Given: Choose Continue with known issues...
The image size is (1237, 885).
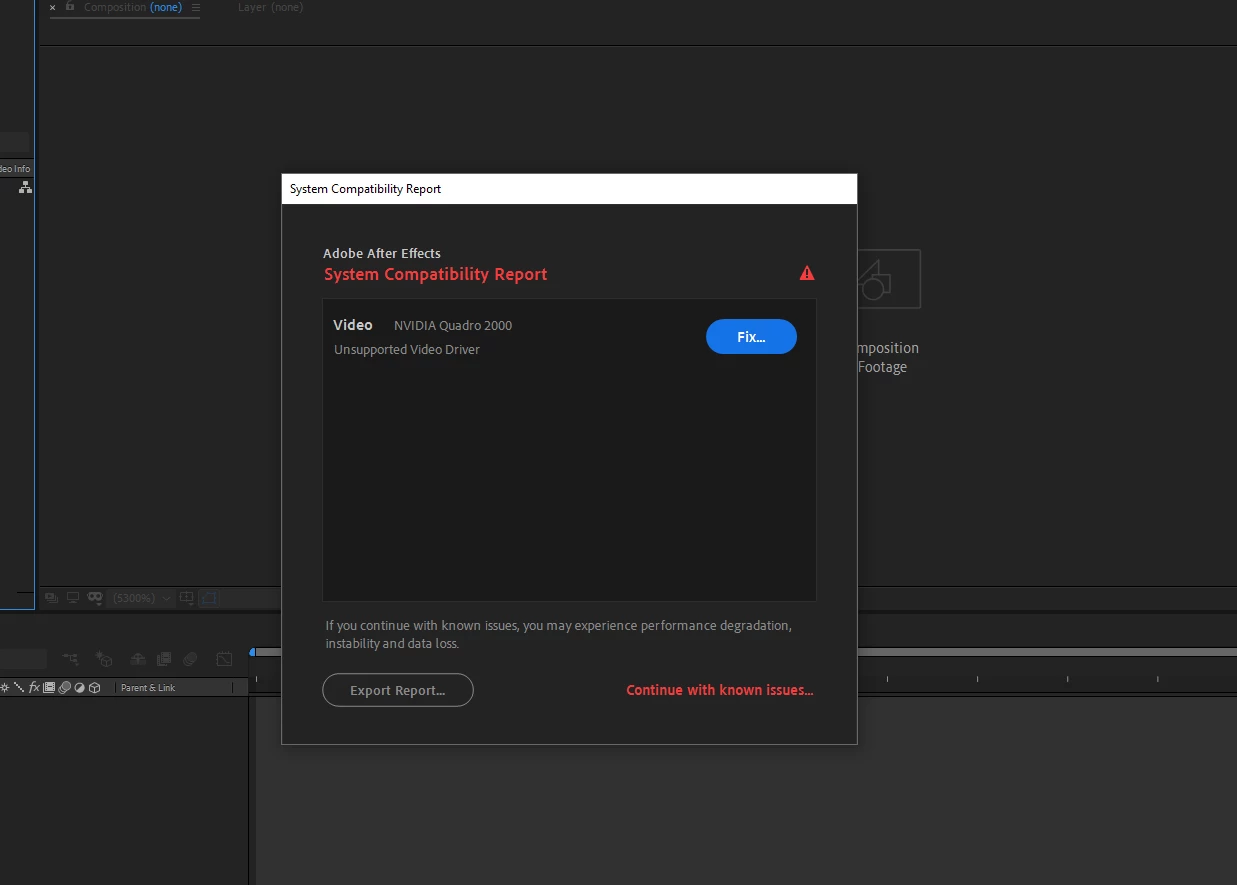Looking at the screenshot, I should [719, 690].
